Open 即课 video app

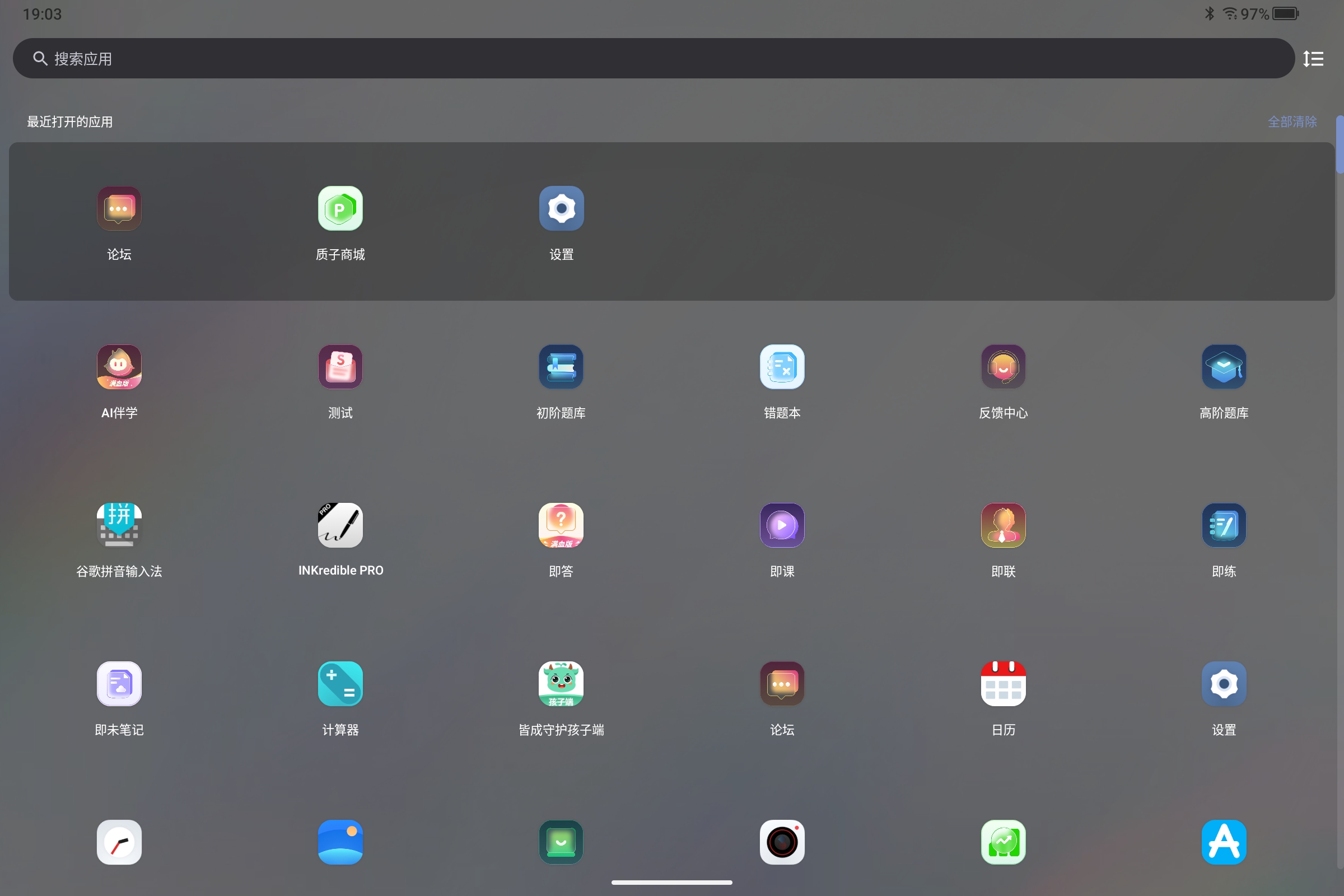[x=782, y=525]
